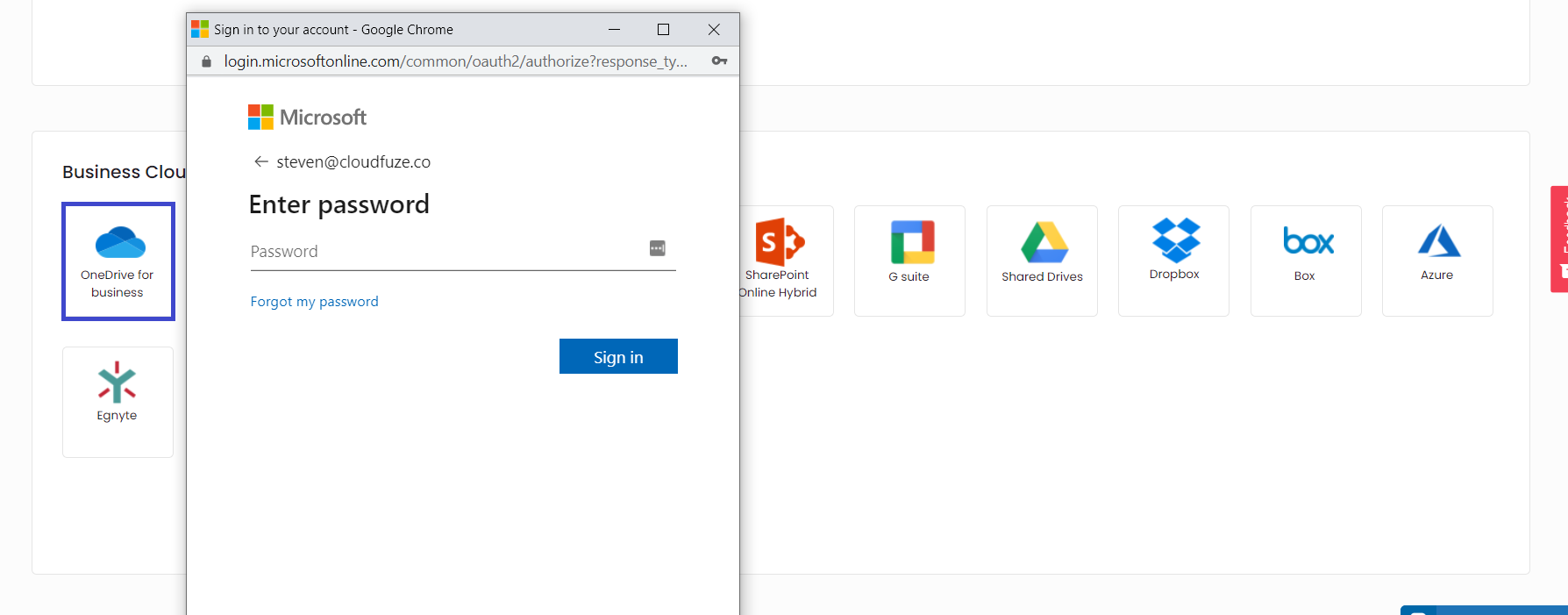View site info via the lock icon
1568x615 pixels.
[207, 61]
